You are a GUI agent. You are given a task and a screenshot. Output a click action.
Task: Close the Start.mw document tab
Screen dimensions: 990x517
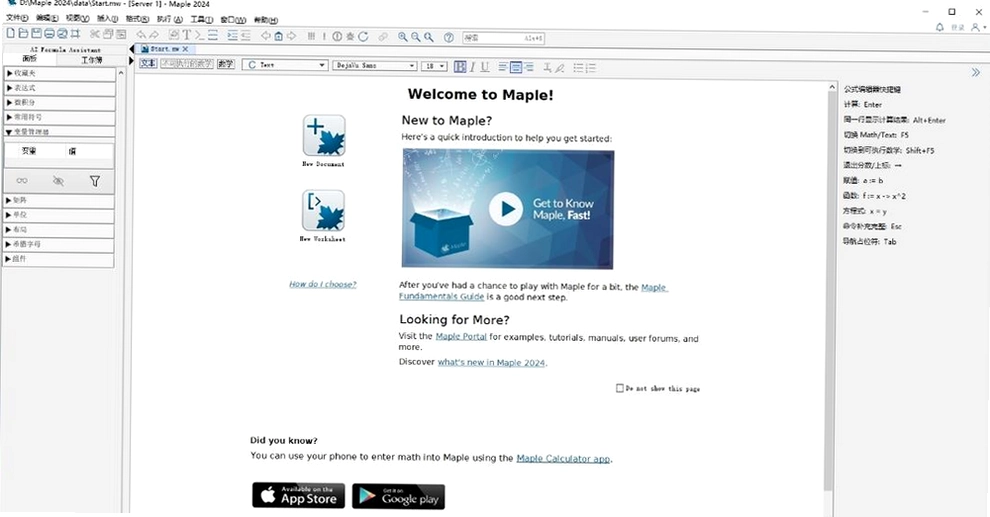click(185, 49)
